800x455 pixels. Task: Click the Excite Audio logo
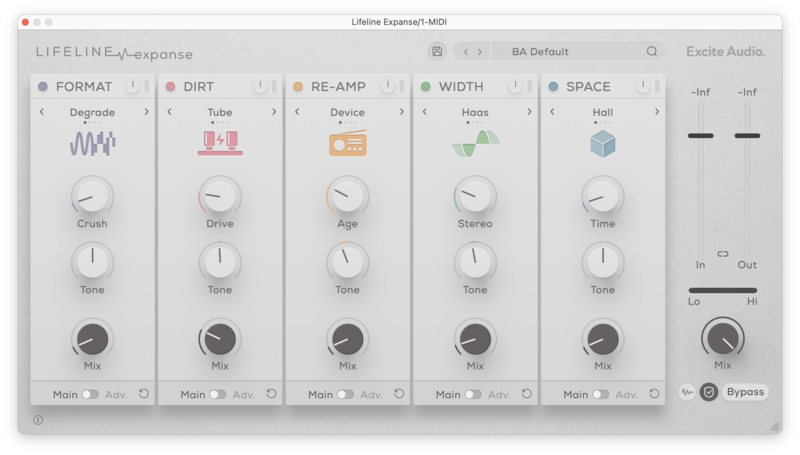(725, 52)
